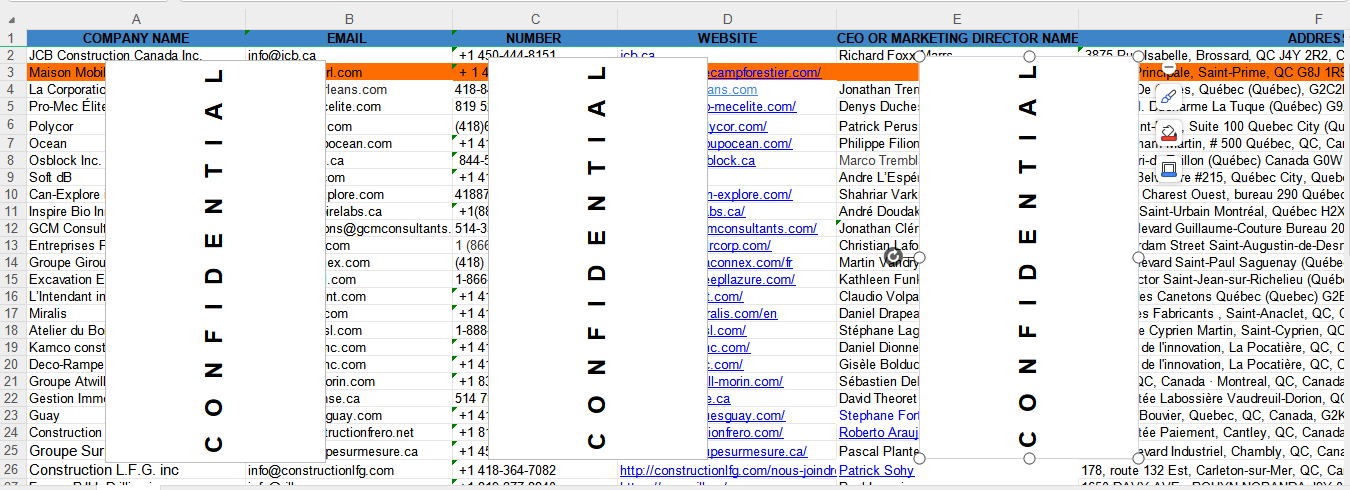The image size is (1350, 490).
Task: Open the shape fill paint bucket icon
Action: click(x=1168, y=133)
